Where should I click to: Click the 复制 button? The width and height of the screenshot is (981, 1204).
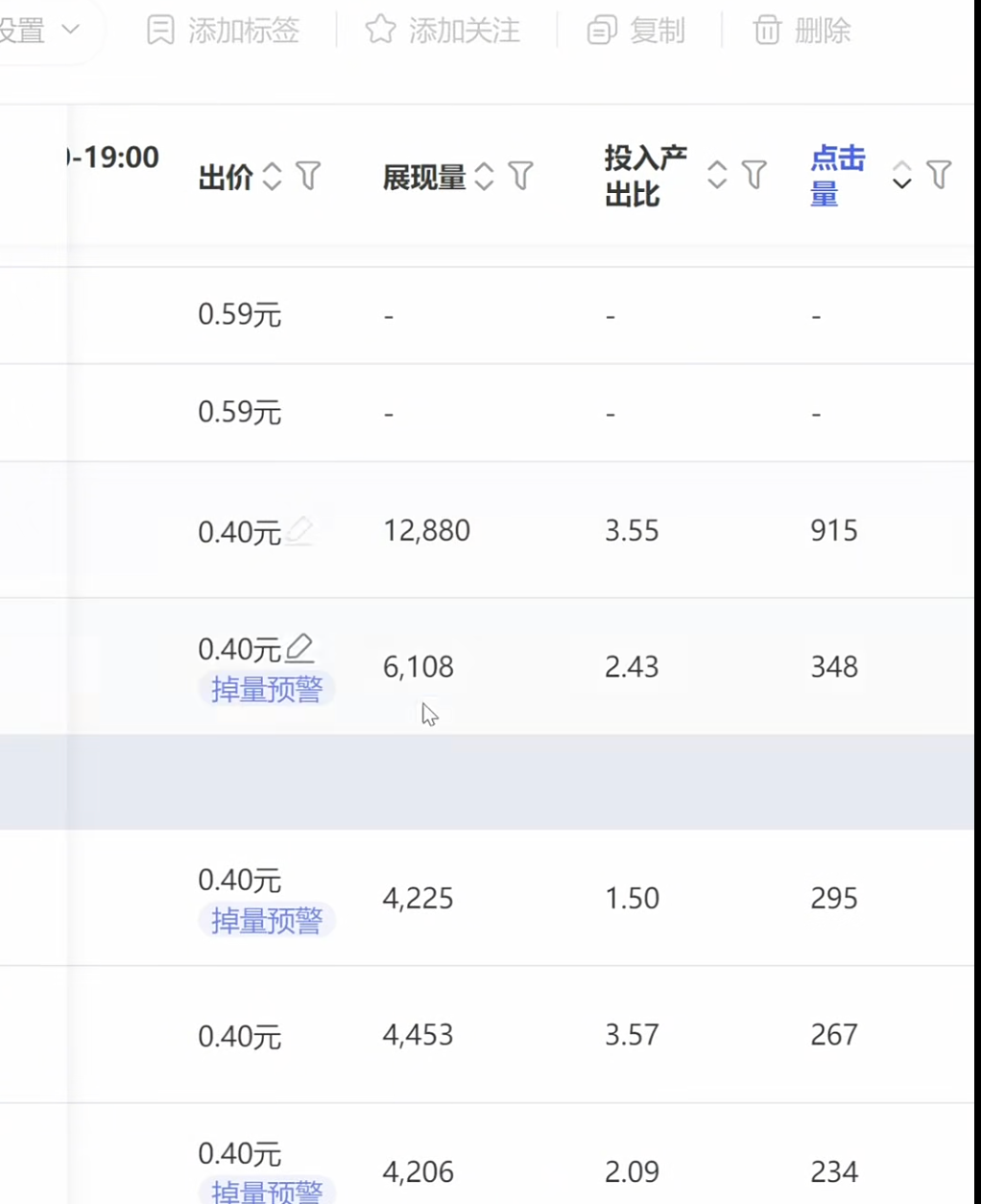tap(635, 31)
